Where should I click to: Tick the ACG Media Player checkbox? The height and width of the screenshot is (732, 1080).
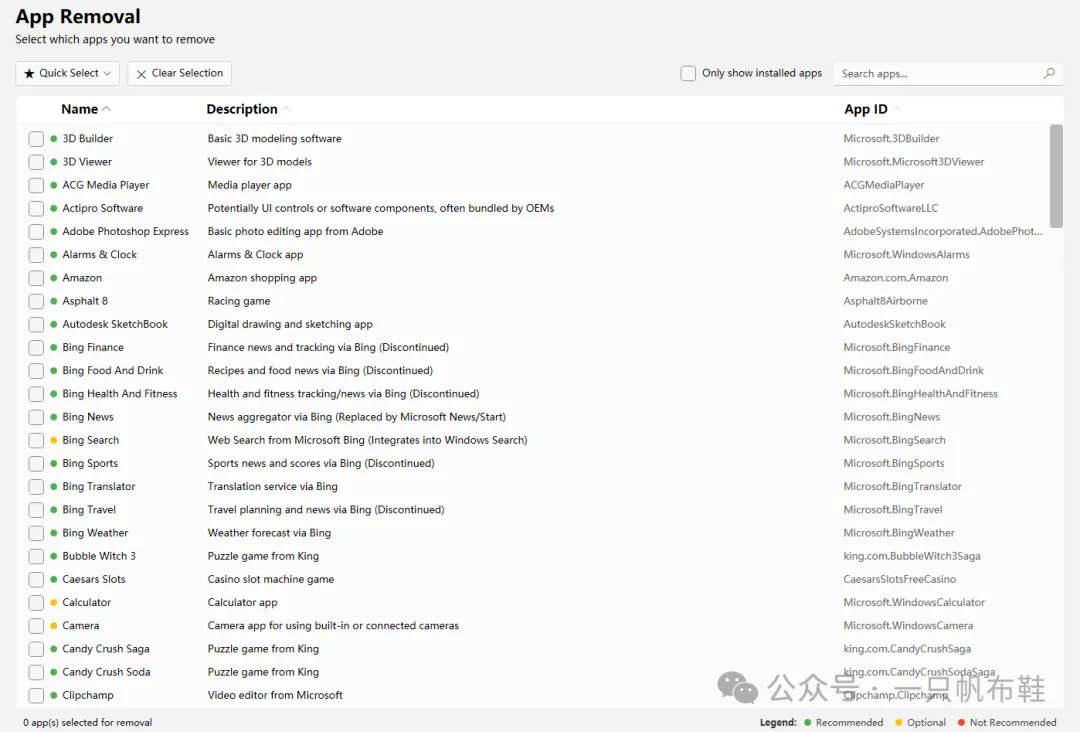tap(37, 185)
